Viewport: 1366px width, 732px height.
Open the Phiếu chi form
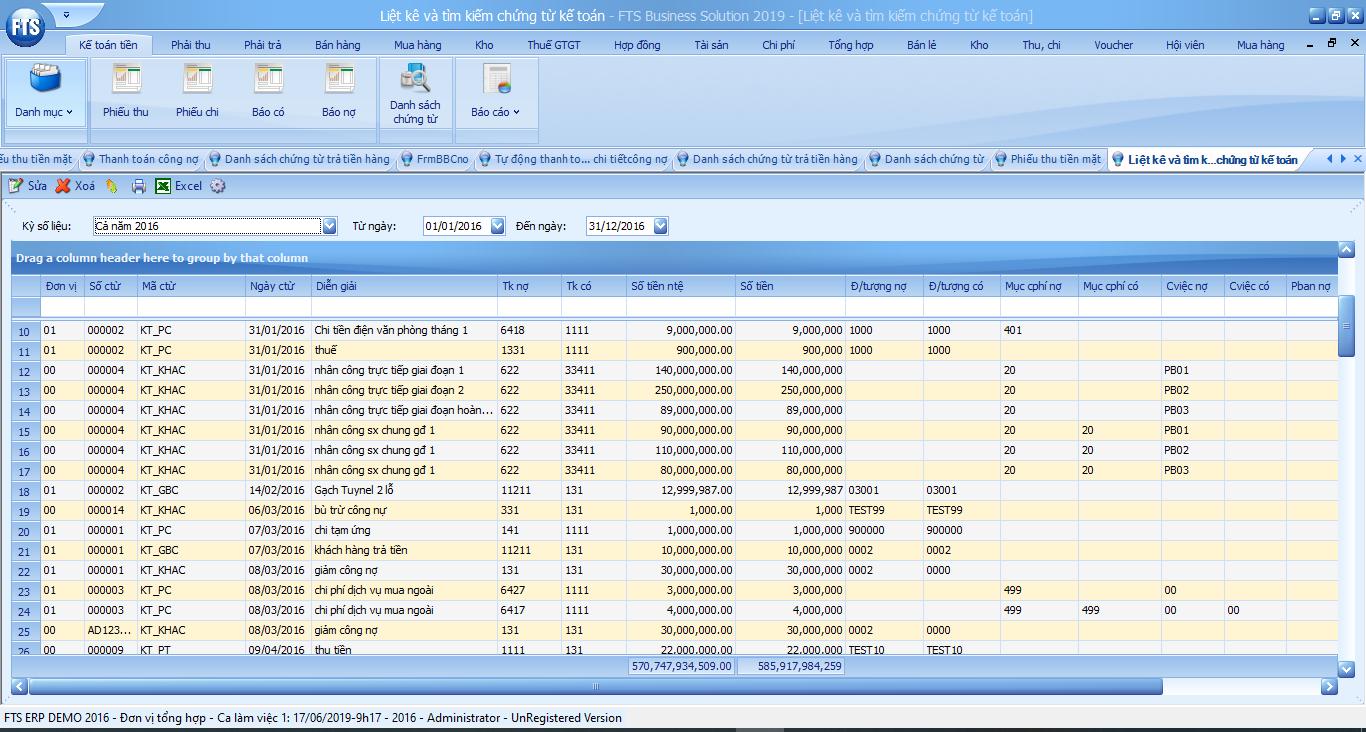197,93
